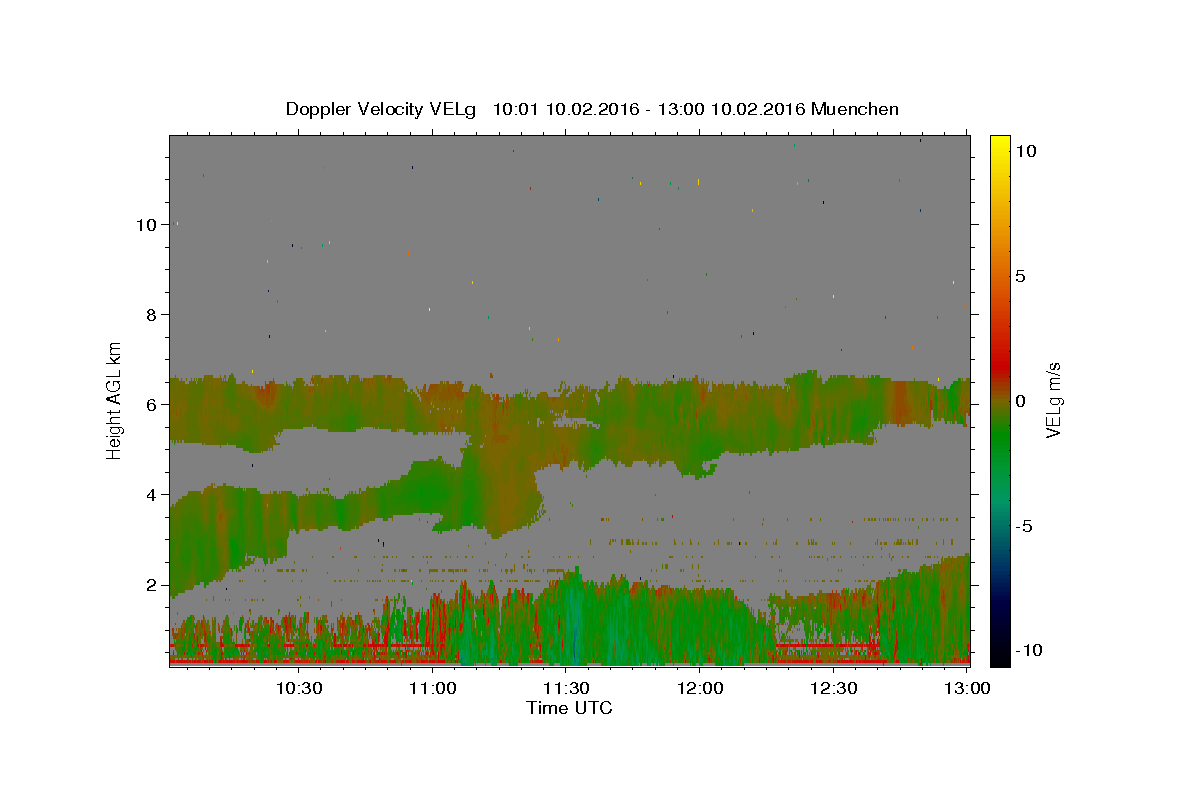Click the 10 km height tick label
This screenshot has height=800, width=1200.
[146, 225]
